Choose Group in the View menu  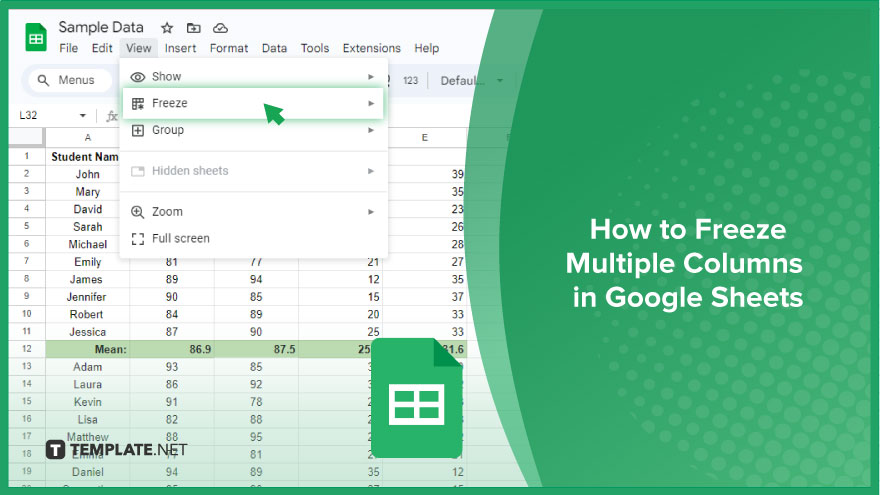(x=253, y=130)
